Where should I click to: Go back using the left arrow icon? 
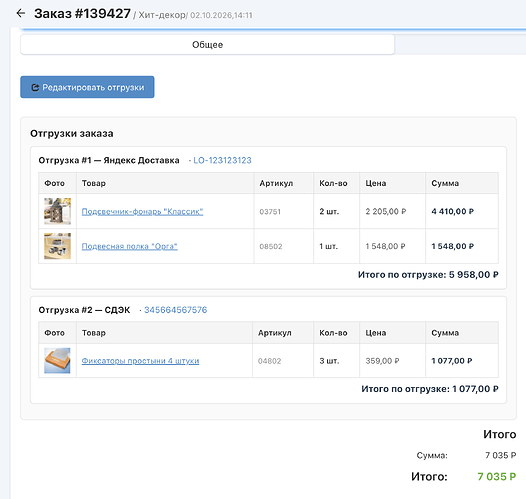pyautogui.click(x=21, y=13)
